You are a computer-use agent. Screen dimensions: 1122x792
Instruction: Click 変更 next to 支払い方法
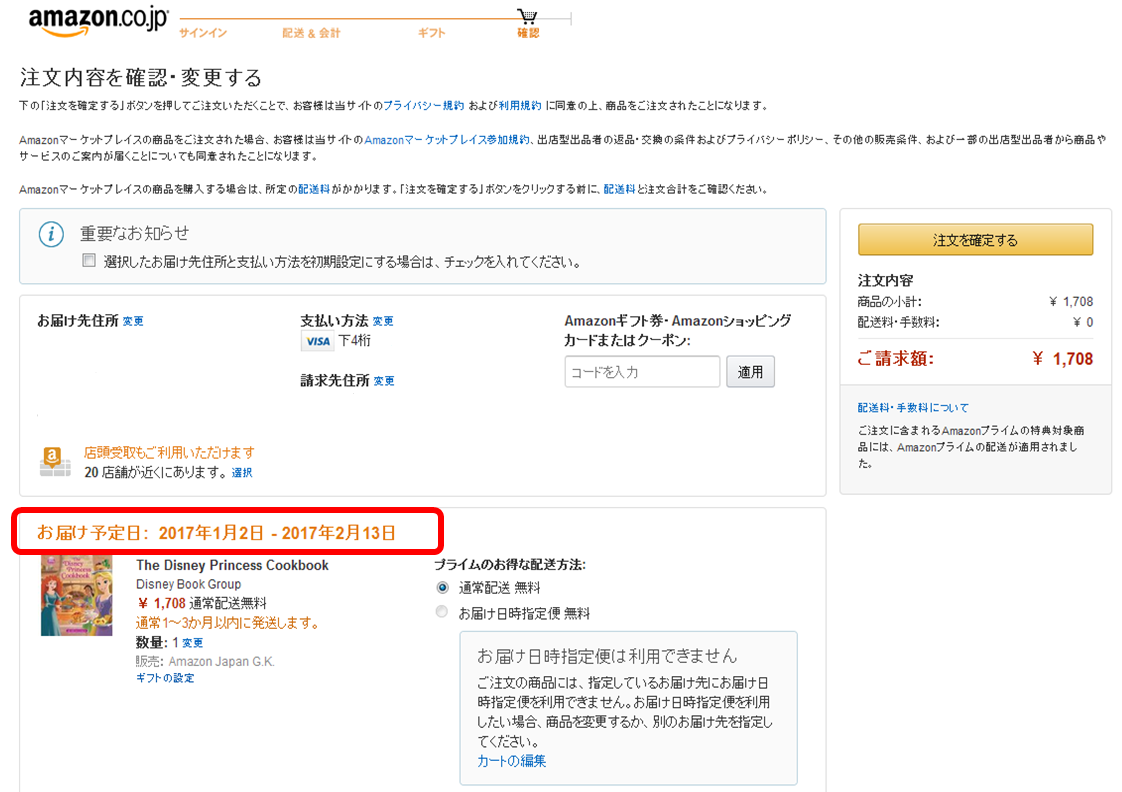click(383, 321)
